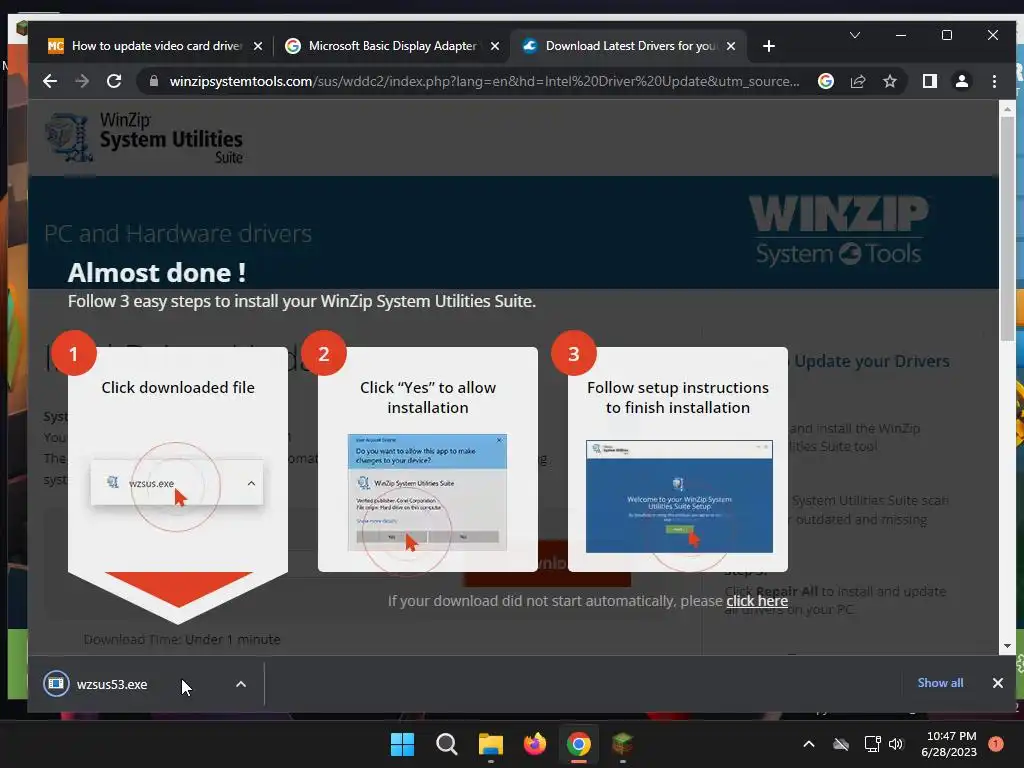The width and height of the screenshot is (1024, 768).
Task: Click the browser forward arrow
Action: coord(82,81)
